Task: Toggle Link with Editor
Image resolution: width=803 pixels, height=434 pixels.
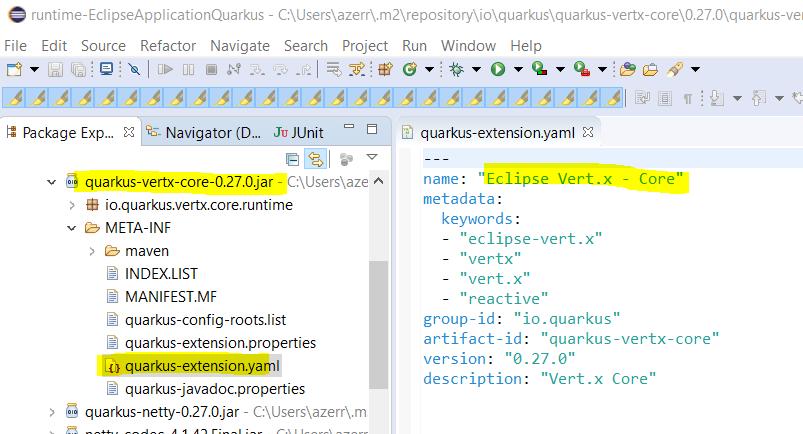Action: 315,160
